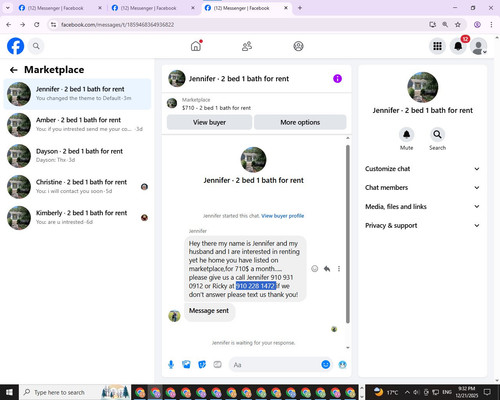The image size is (500, 400).
Task: Click the View buyer button
Action: click(209, 122)
